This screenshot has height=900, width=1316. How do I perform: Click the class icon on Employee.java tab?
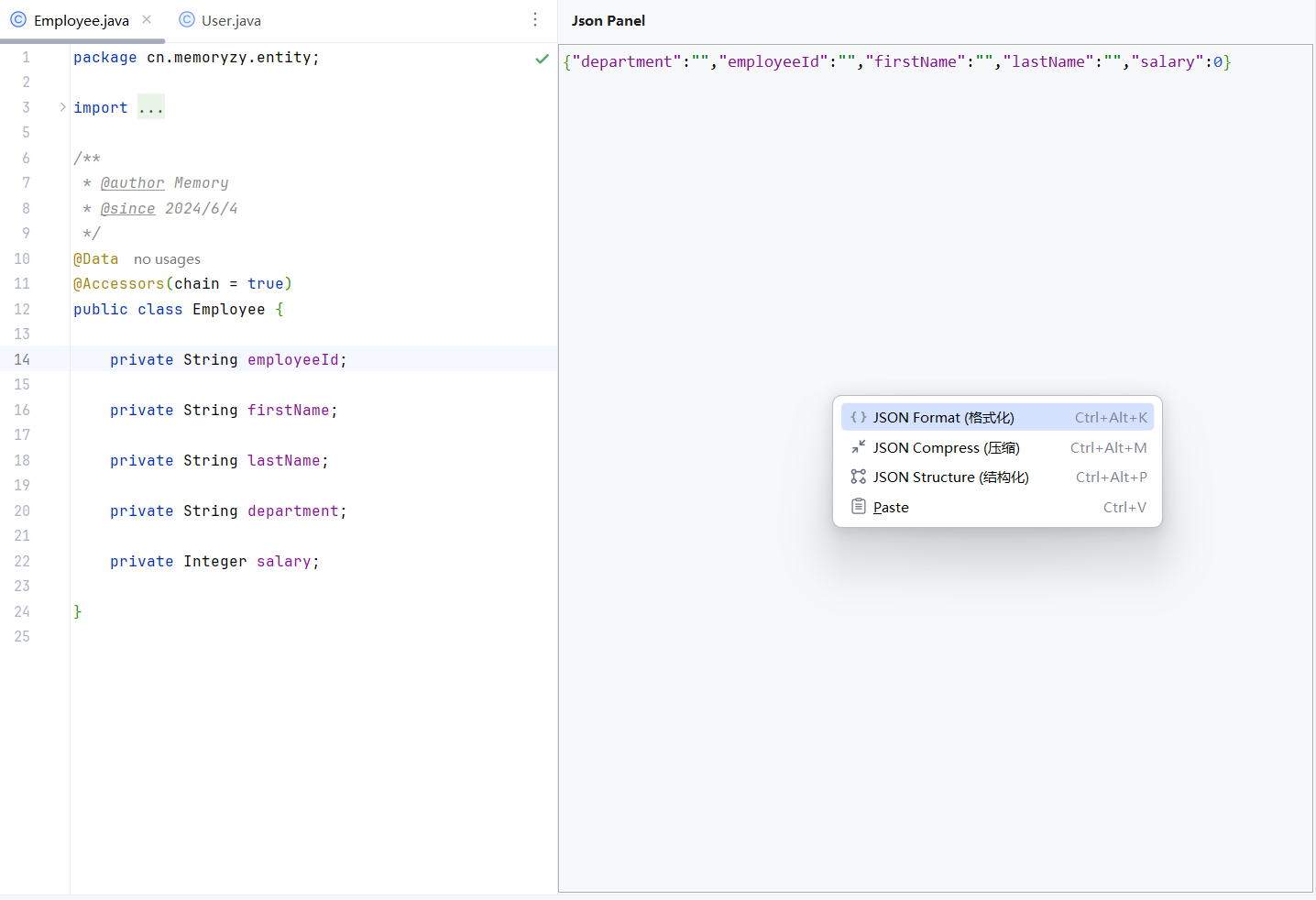(18, 19)
